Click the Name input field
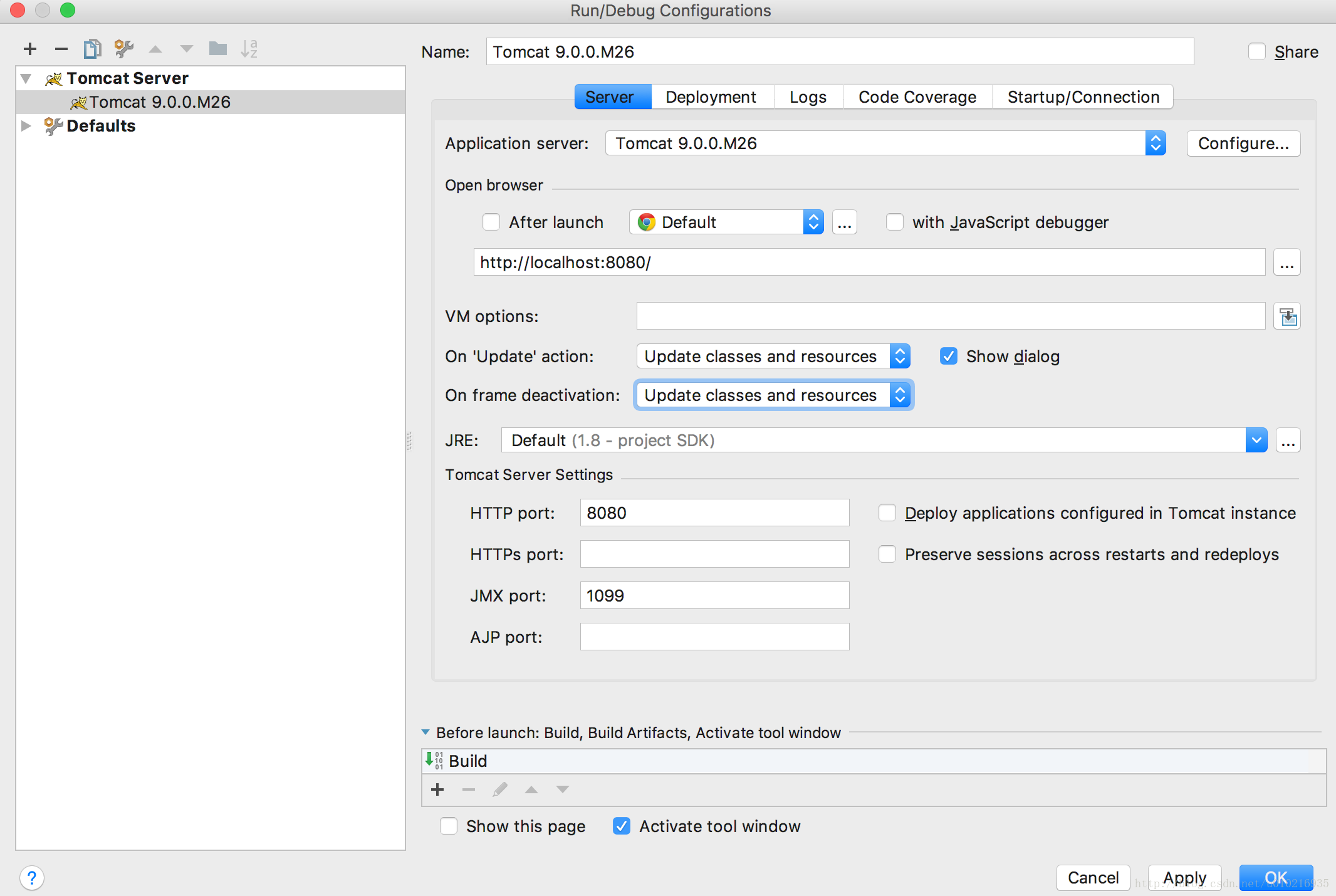 [x=840, y=51]
